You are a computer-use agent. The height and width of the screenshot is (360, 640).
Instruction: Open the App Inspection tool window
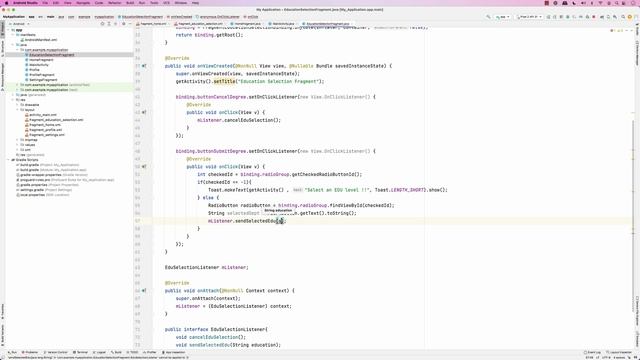pyautogui.click(x=173, y=352)
